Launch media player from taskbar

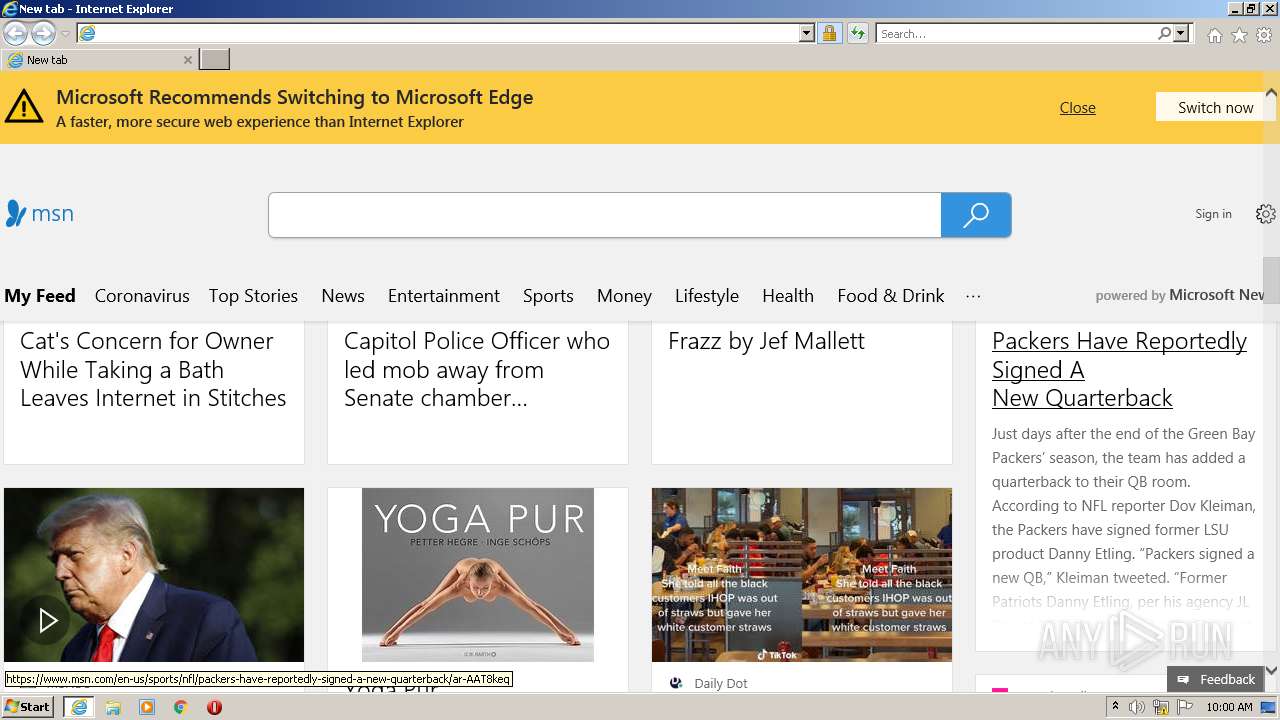coord(147,707)
